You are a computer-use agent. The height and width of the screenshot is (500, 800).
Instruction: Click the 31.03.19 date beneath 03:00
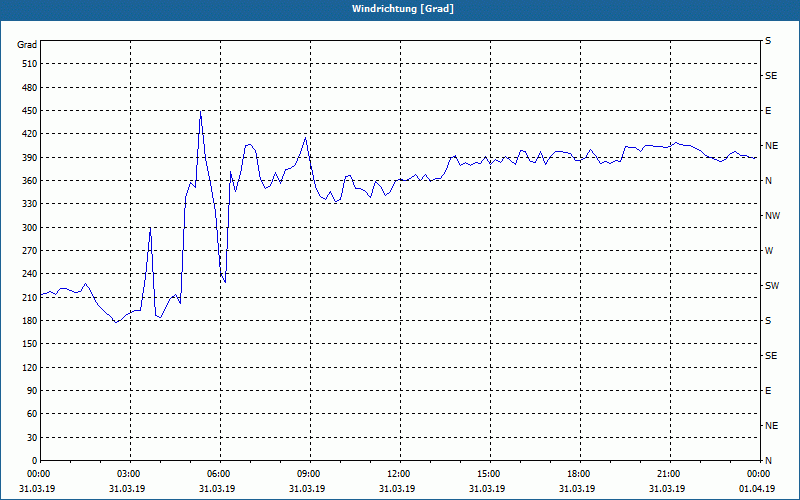click(127, 489)
